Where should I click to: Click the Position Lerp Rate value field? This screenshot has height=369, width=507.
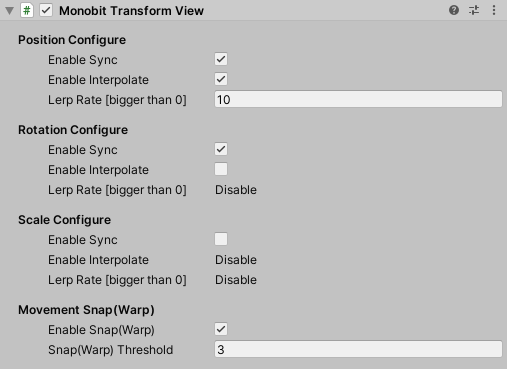(358, 99)
